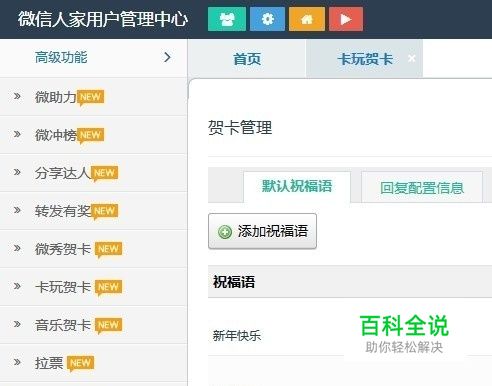Click the NEW badge next to 分享达人
This screenshot has width=492, height=386.
coord(104,174)
